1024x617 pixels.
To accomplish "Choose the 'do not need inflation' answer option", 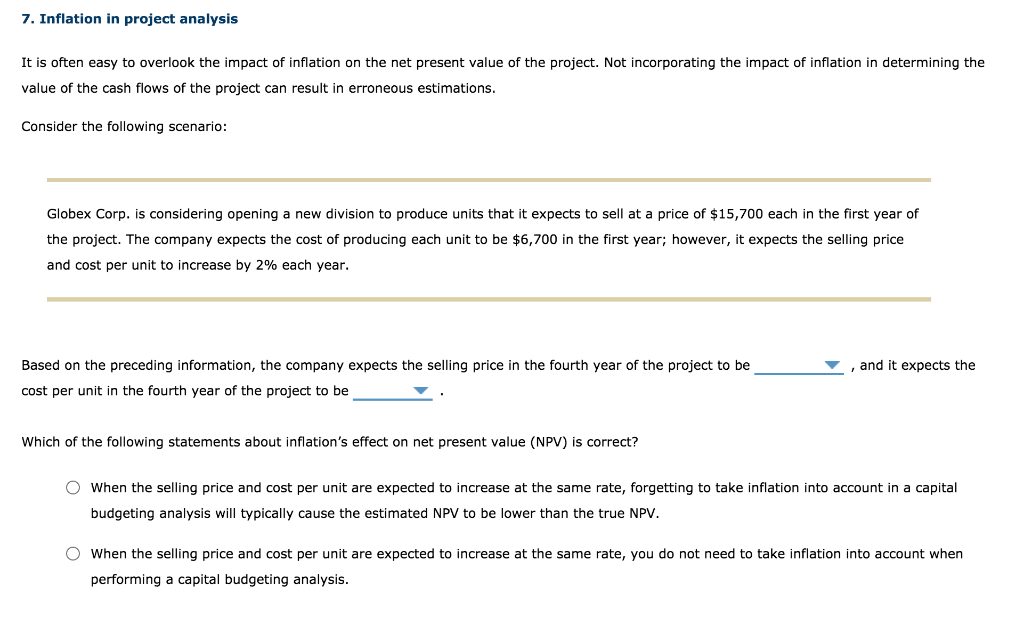I will click(72, 553).
